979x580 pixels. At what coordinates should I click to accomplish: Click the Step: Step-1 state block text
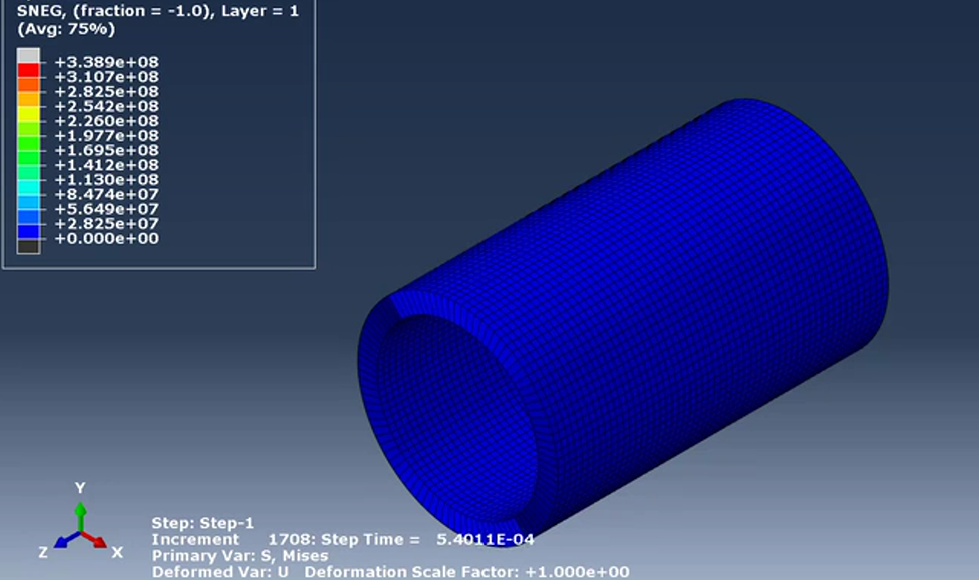pos(202,523)
